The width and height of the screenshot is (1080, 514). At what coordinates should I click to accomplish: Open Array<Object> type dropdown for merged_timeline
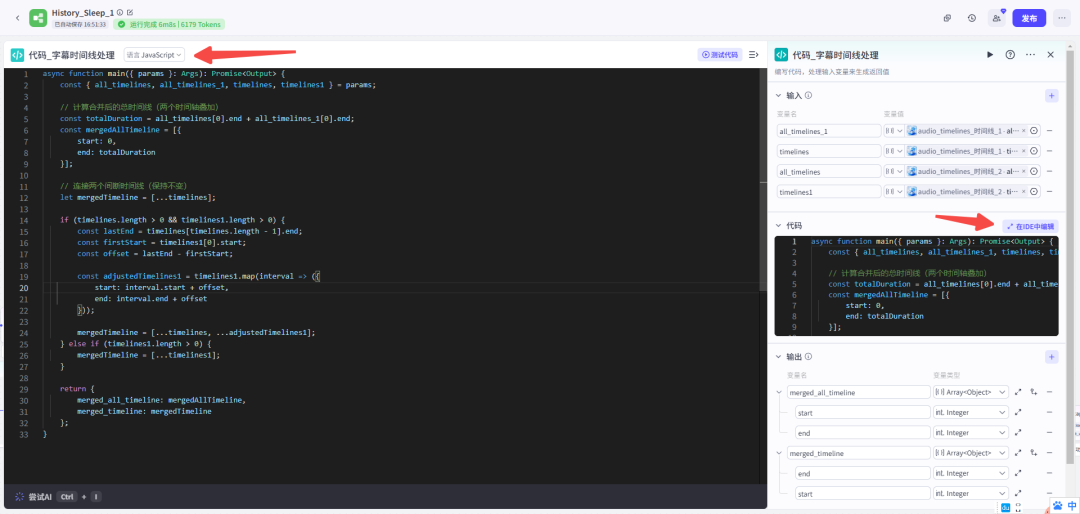click(970, 453)
